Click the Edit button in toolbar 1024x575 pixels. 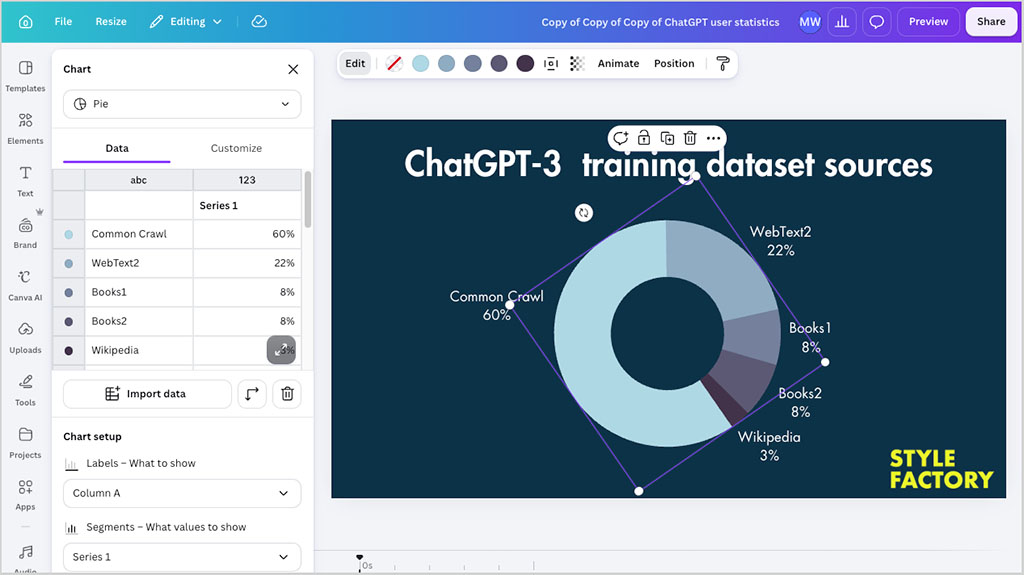[x=355, y=63]
